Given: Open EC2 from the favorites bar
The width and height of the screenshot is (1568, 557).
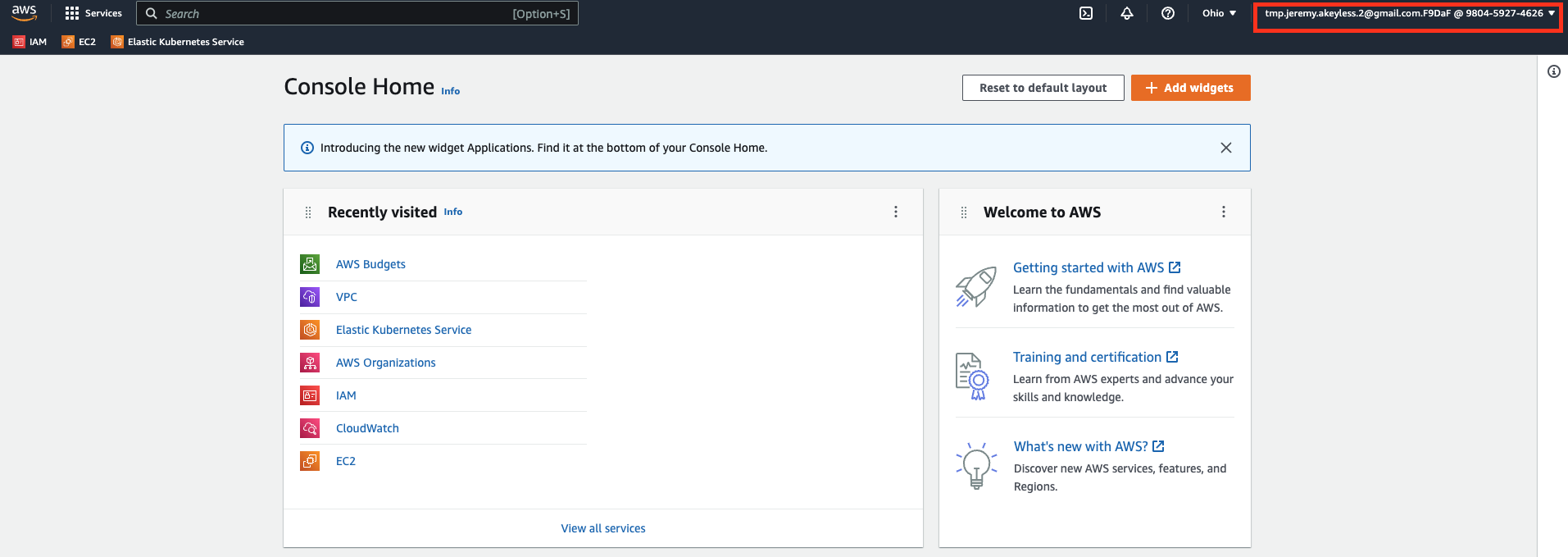Looking at the screenshot, I should coord(79,42).
